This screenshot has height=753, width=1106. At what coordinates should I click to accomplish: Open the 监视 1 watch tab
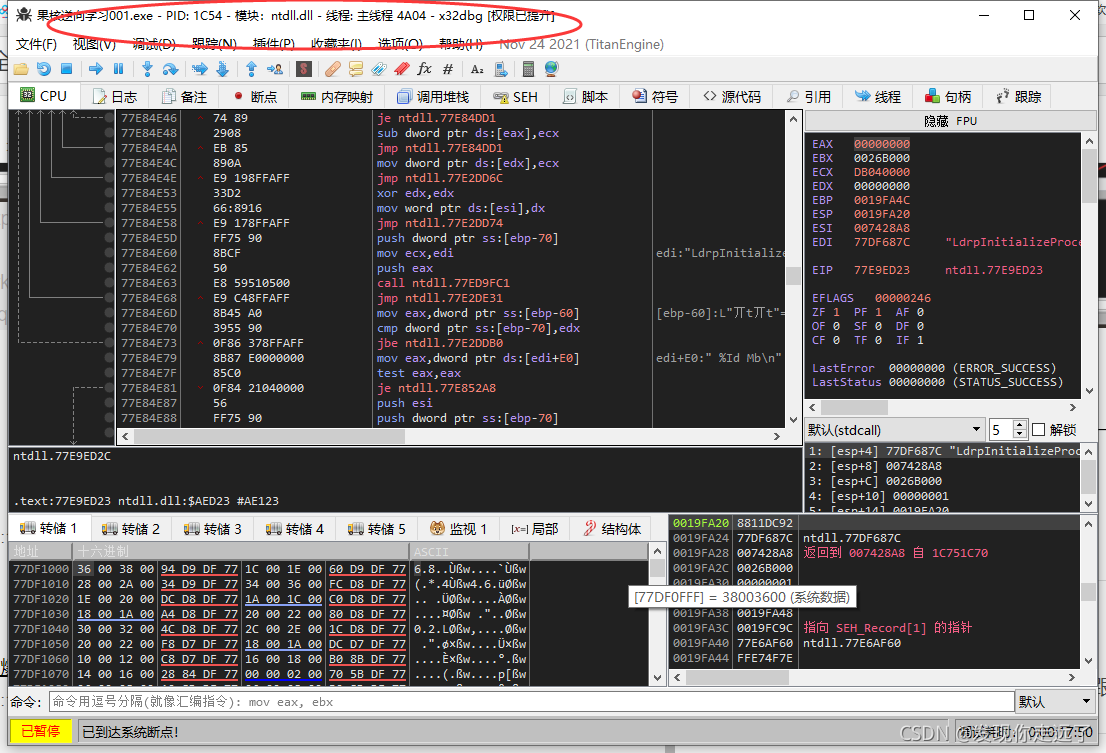click(x=458, y=528)
